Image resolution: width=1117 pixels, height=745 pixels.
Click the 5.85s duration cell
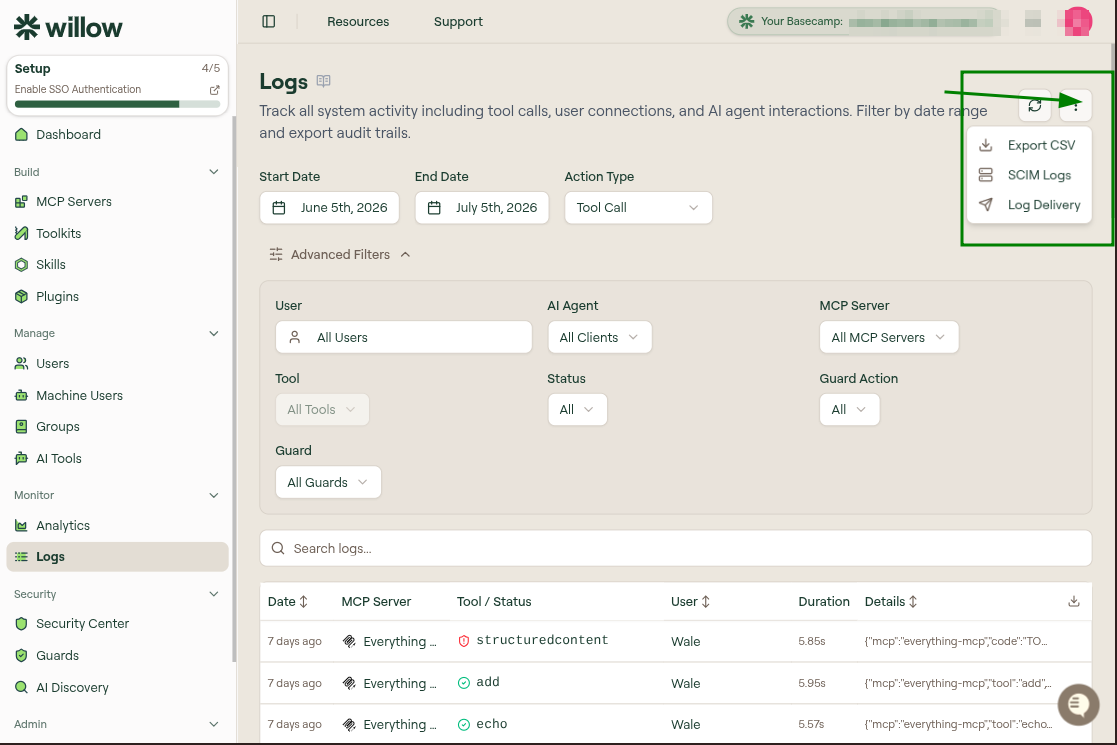pos(811,642)
